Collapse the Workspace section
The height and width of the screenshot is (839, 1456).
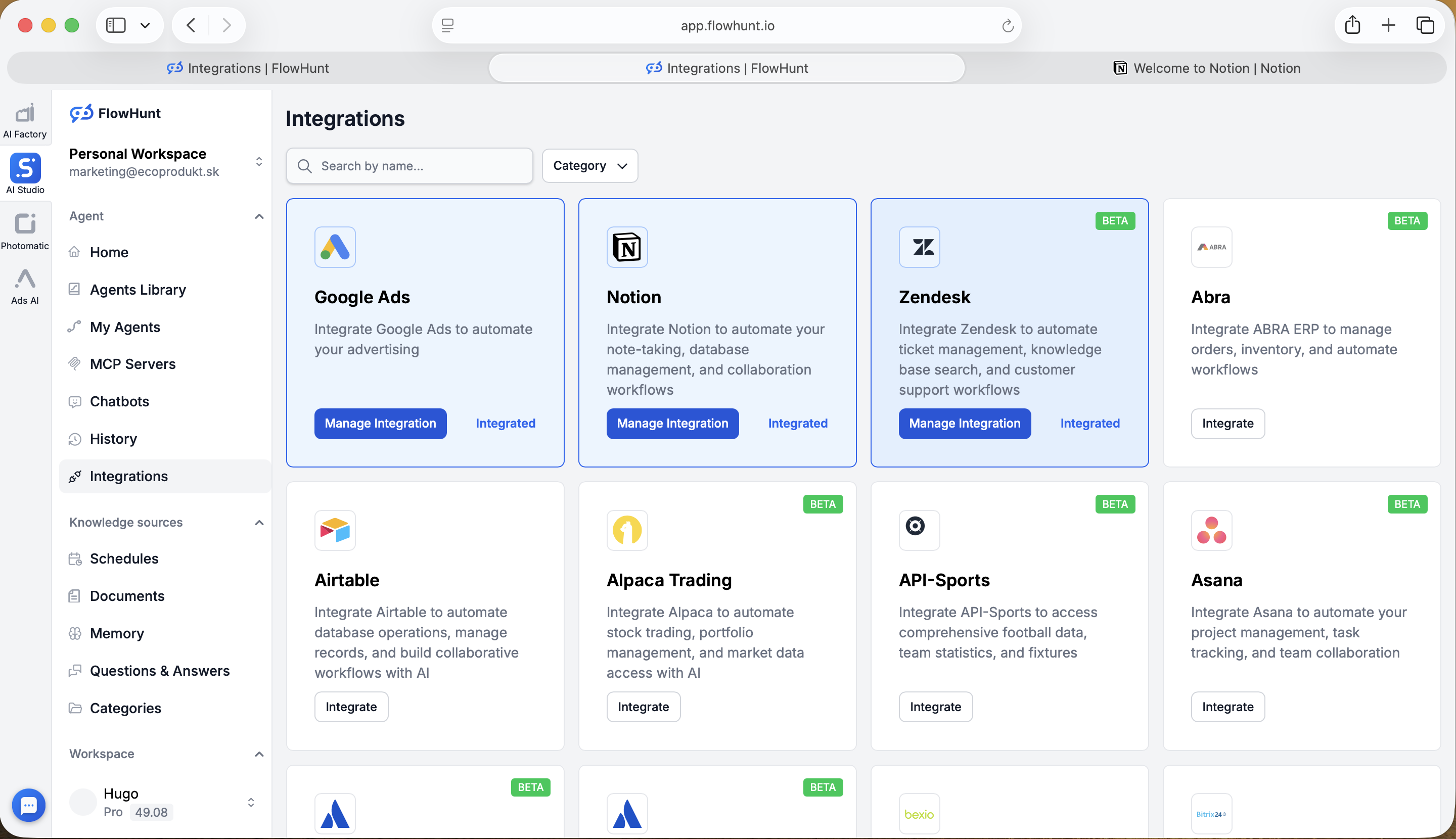[259, 754]
